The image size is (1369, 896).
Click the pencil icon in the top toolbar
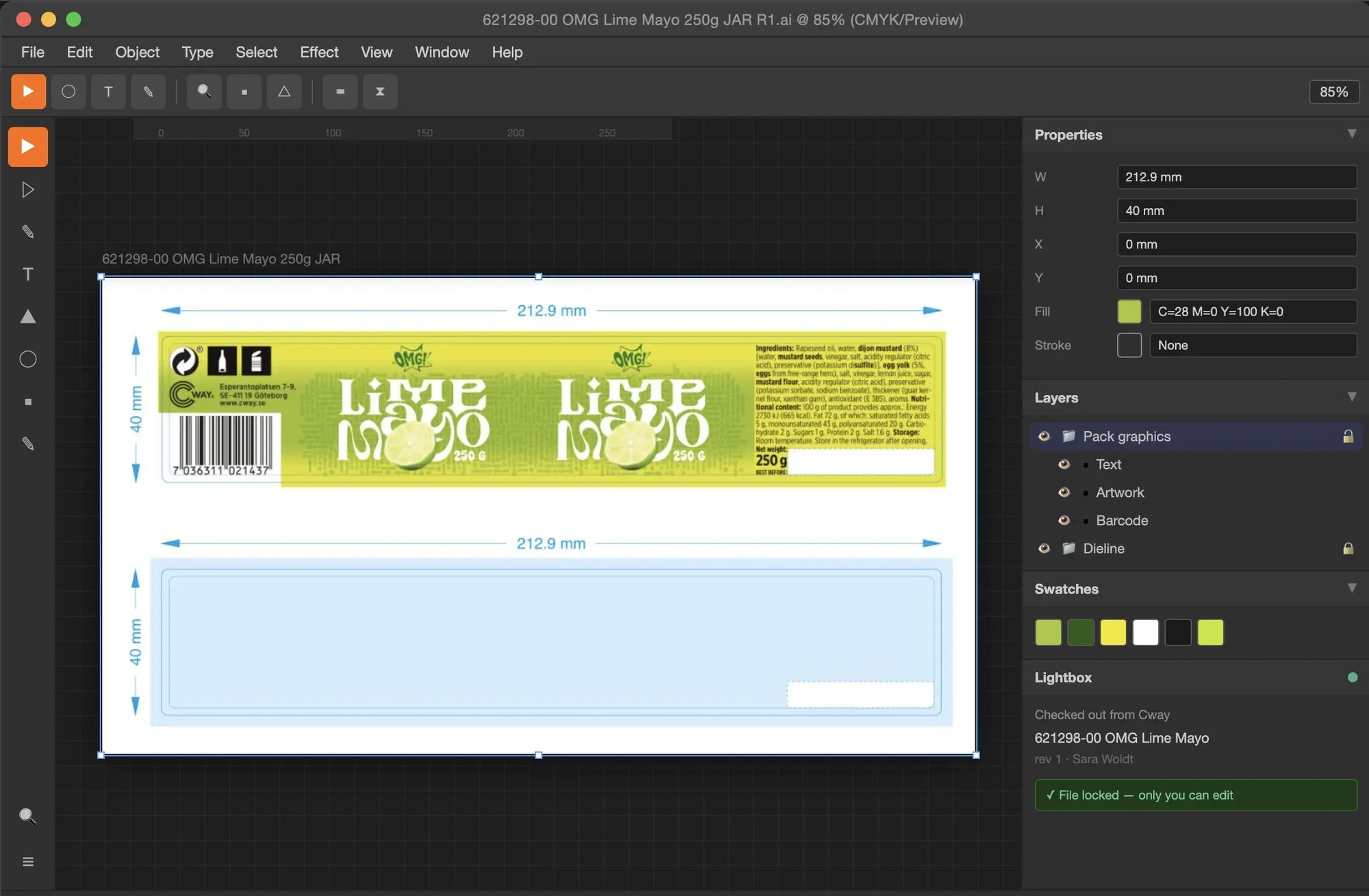(148, 92)
